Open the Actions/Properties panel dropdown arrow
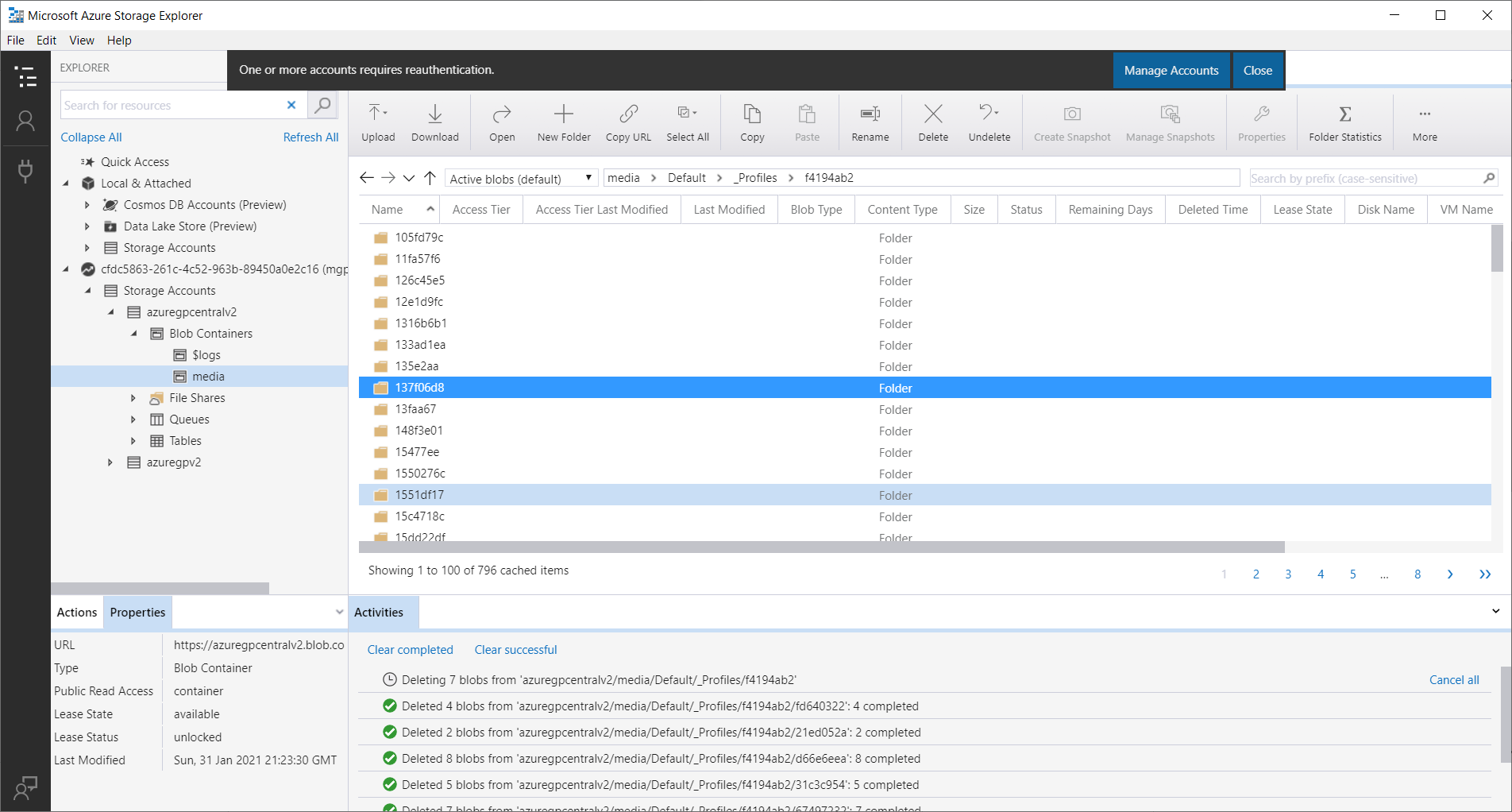The height and width of the screenshot is (812, 1512). click(x=339, y=612)
